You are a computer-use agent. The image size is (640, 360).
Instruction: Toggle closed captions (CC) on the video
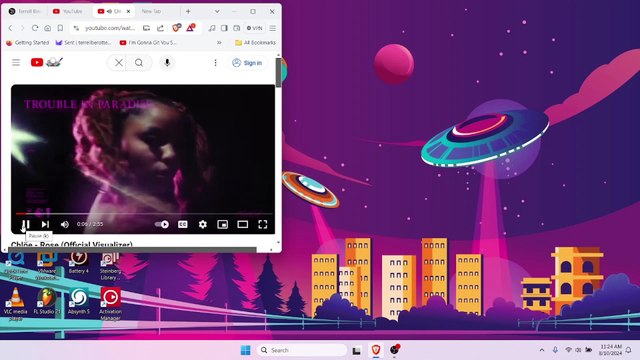coord(182,224)
